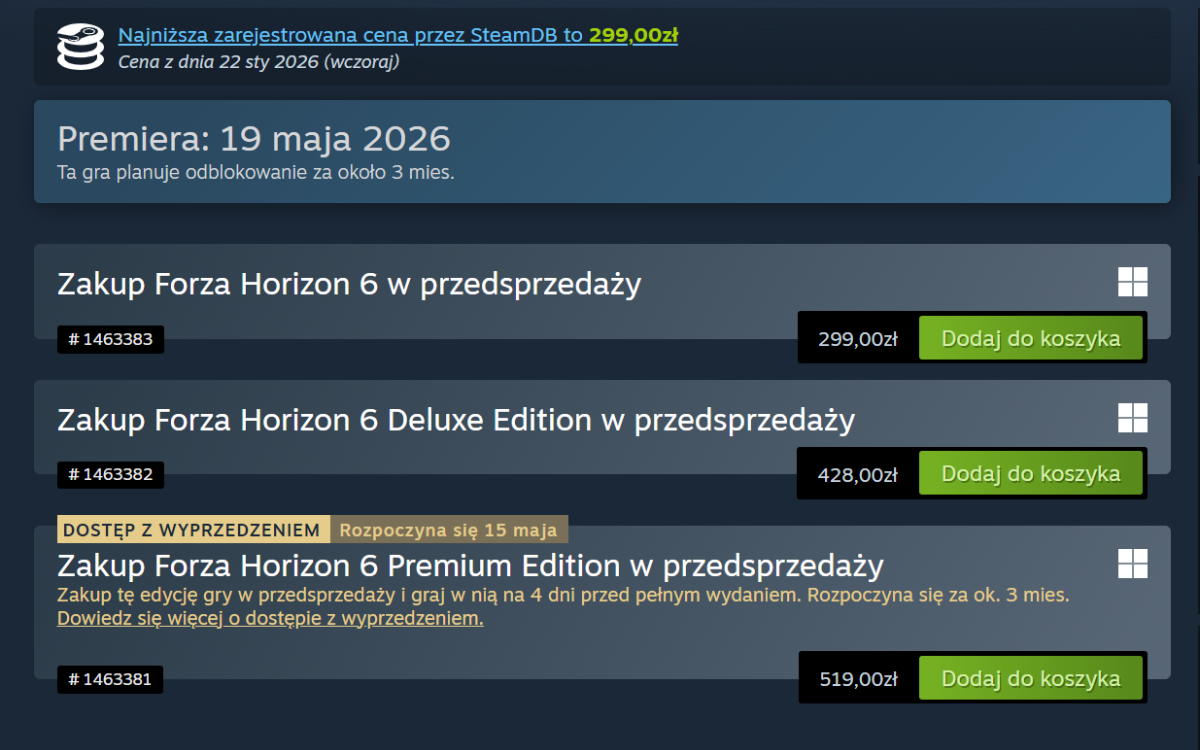The image size is (1200, 750).
Task: Click the SteamDB logo icon
Action: click(80, 47)
